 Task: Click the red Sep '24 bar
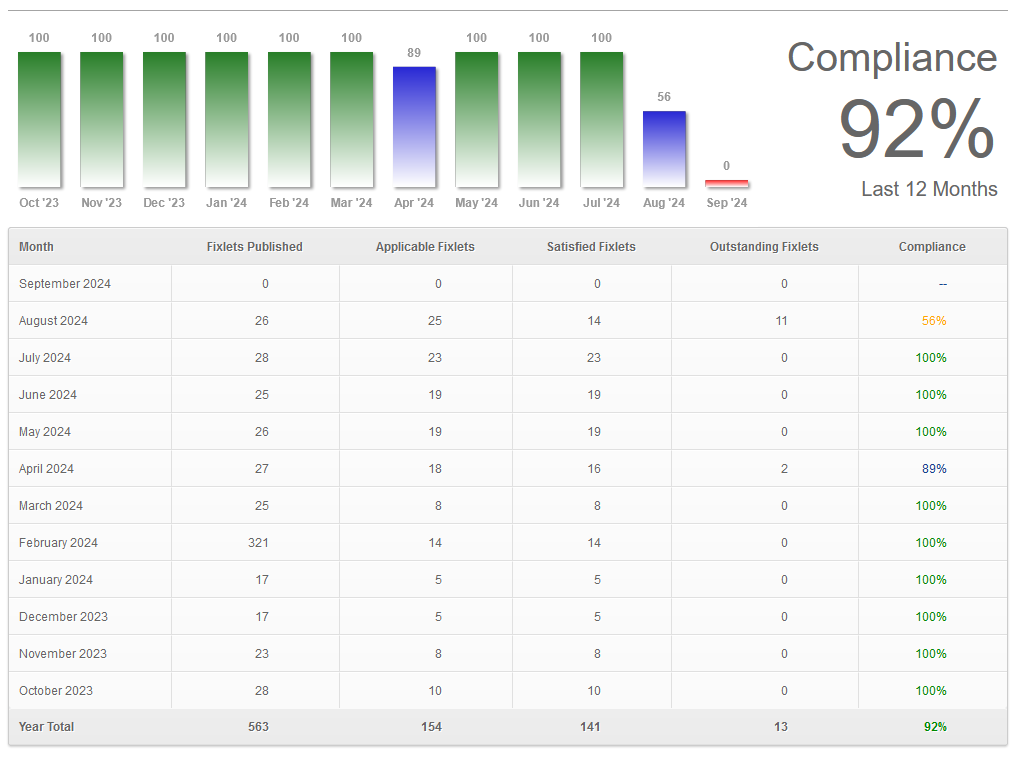726,183
